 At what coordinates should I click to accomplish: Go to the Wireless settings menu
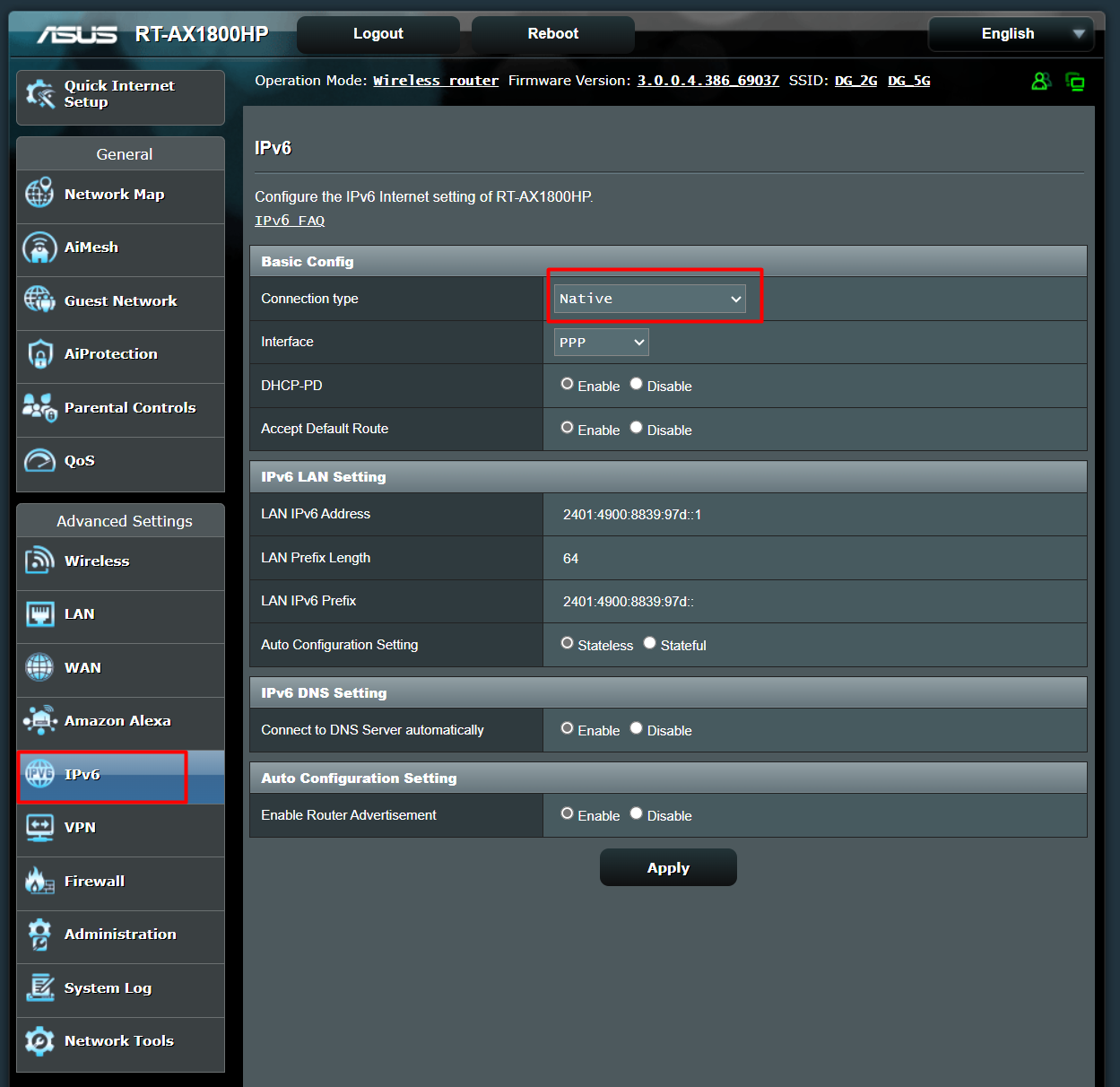point(97,561)
